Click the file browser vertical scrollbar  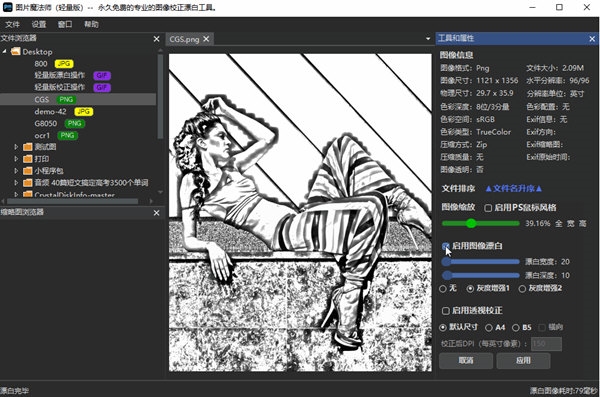point(160,96)
